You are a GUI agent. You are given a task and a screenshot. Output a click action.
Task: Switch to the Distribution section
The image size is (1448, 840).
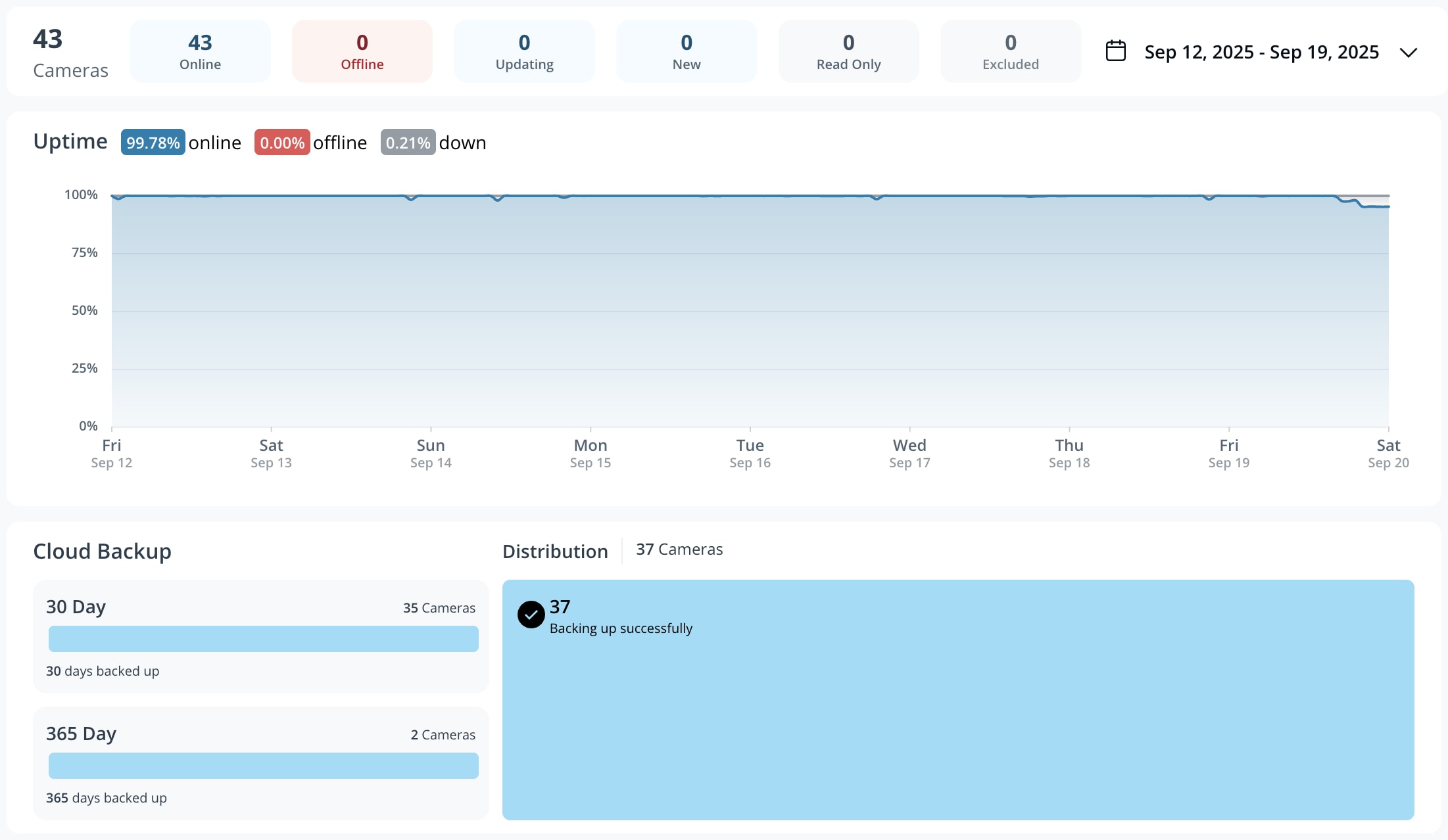point(555,551)
